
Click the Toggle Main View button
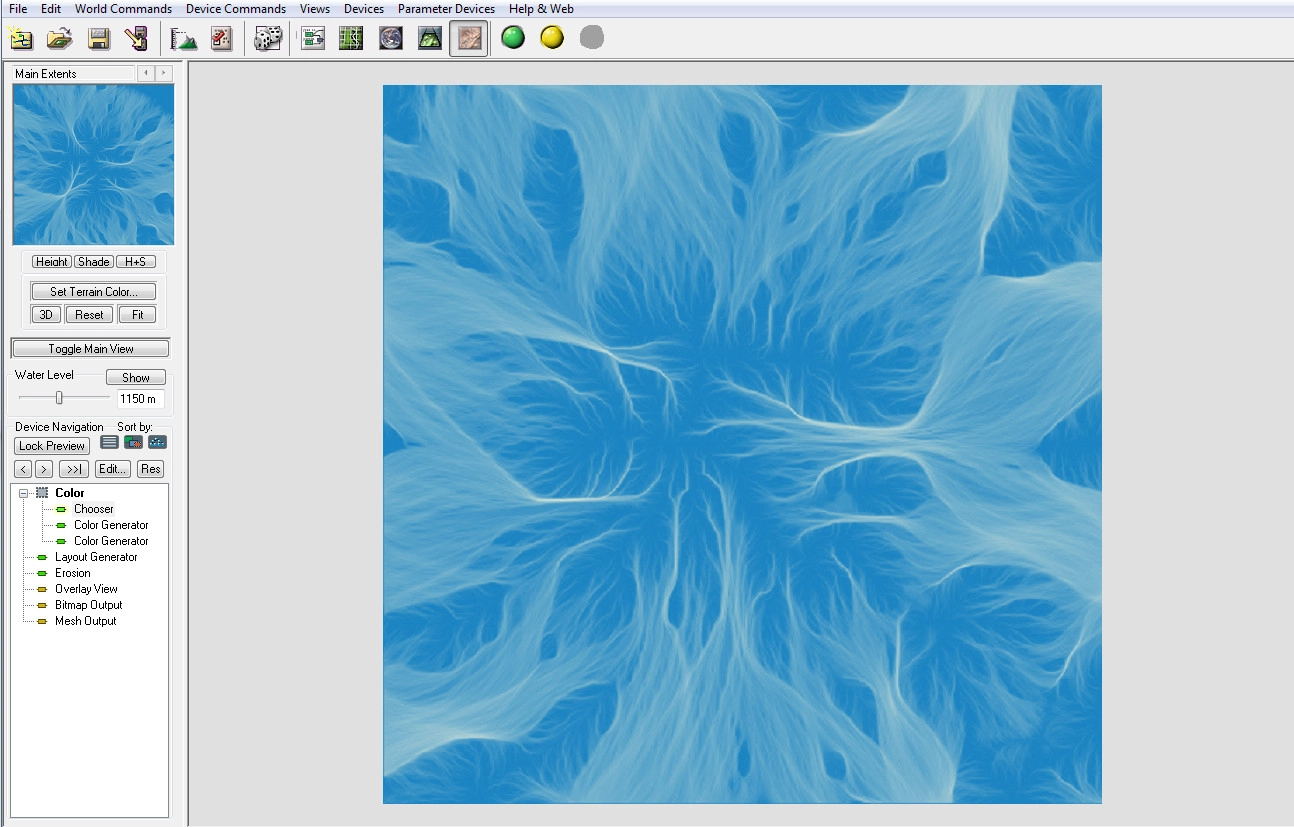pyautogui.click(x=91, y=349)
